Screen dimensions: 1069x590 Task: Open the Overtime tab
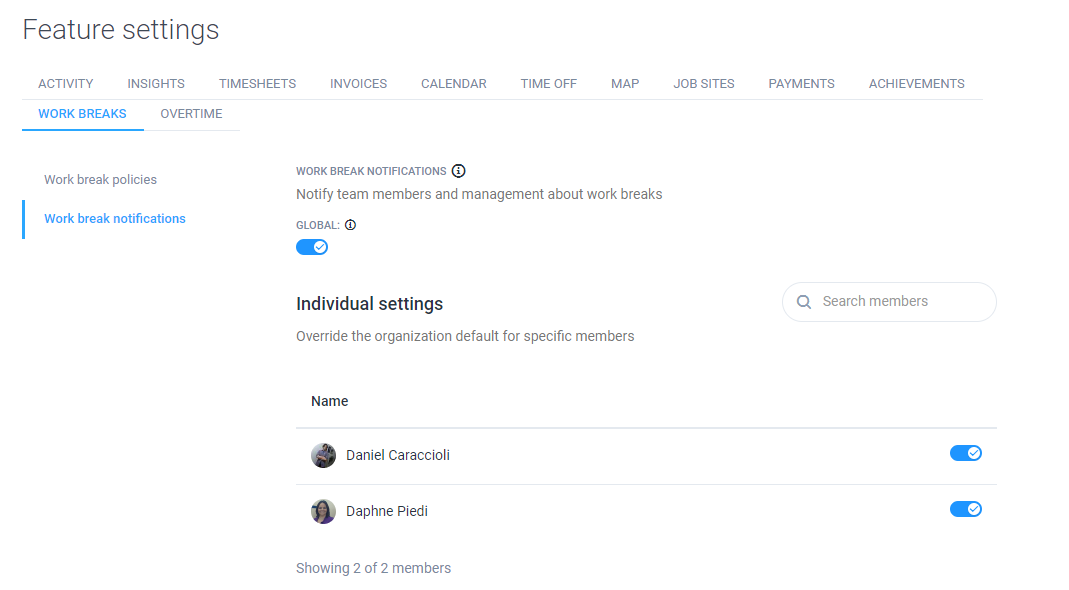191,114
